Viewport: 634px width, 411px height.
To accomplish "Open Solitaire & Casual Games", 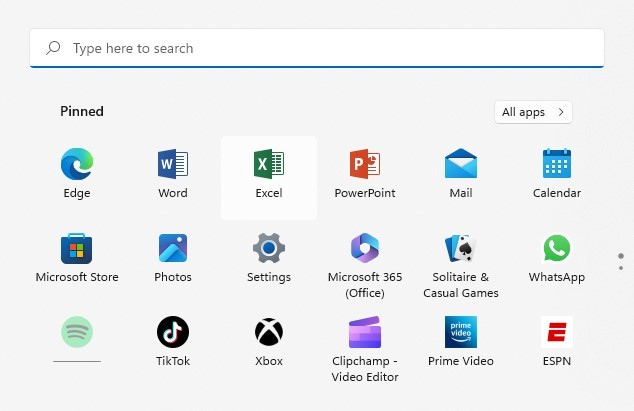I will click(461, 265).
